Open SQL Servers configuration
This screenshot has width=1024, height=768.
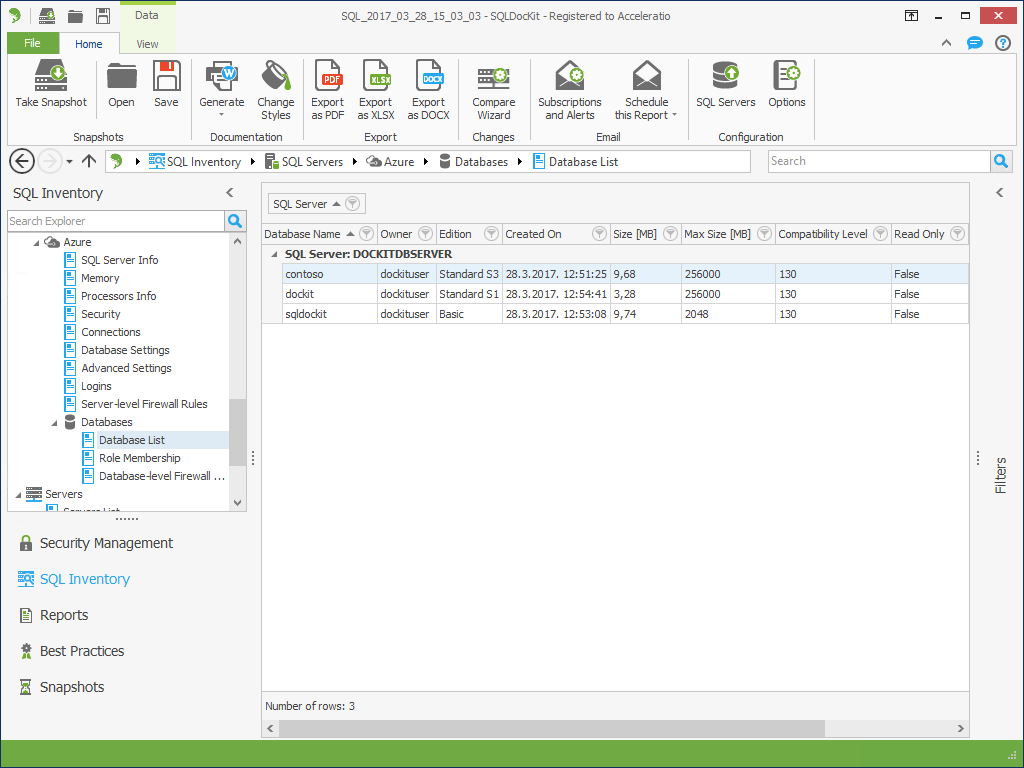coord(726,84)
